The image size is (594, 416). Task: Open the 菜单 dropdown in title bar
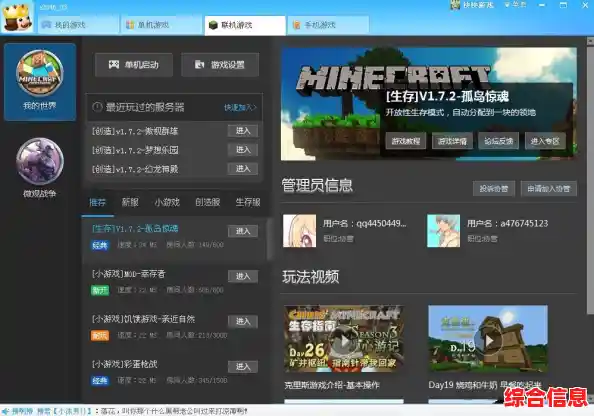click(515, 5)
